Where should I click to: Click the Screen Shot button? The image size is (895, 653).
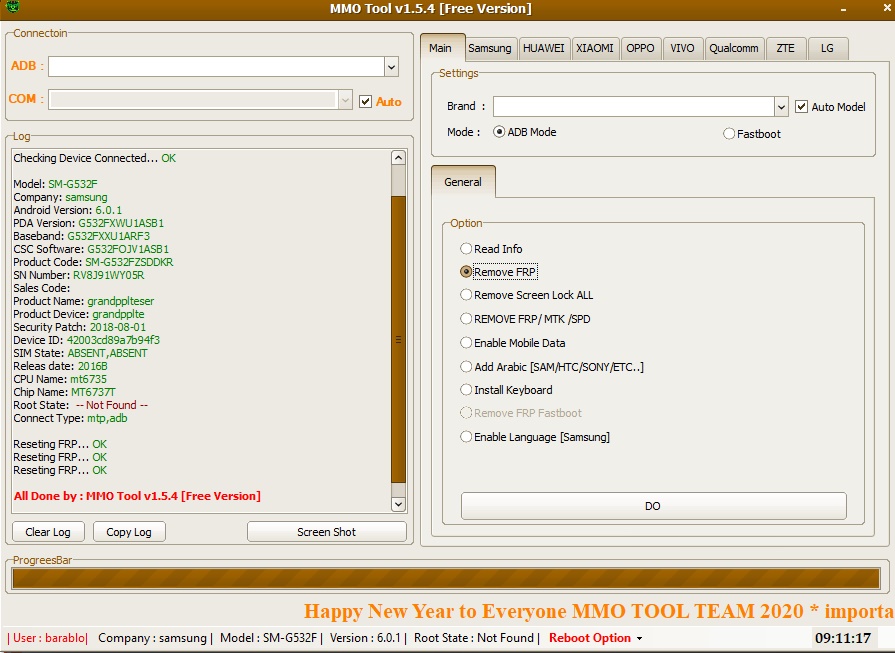pyautogui.click(x=326, y=532)
